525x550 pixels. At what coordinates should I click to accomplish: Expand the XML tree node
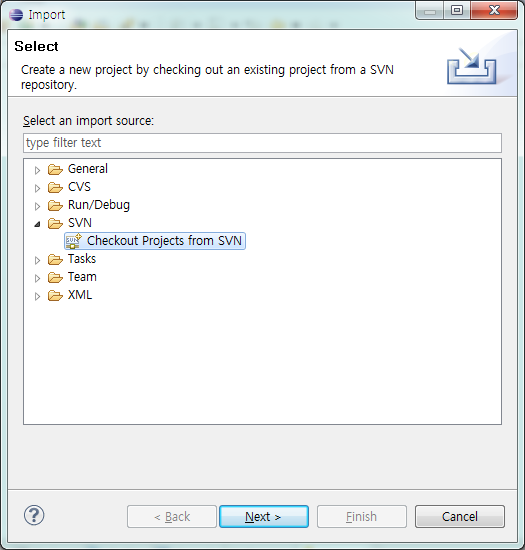(x=37, y=296)
